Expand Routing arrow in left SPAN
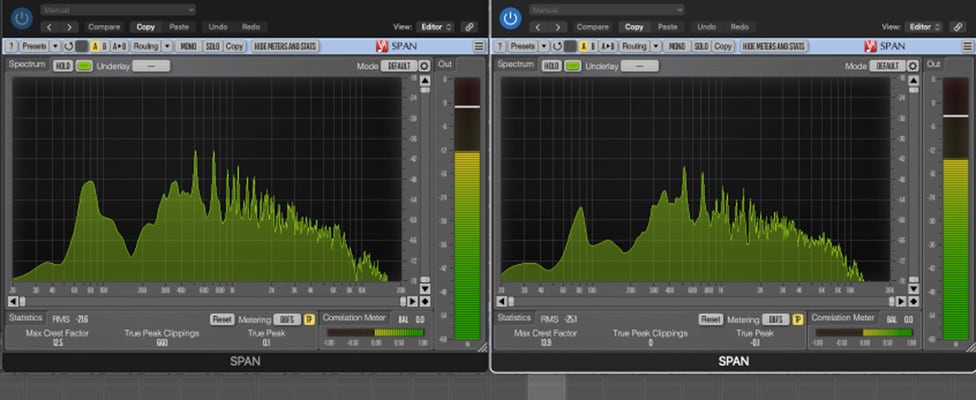Image resolution: width=976 pixels, height=400 pixels. coord(167,47)
